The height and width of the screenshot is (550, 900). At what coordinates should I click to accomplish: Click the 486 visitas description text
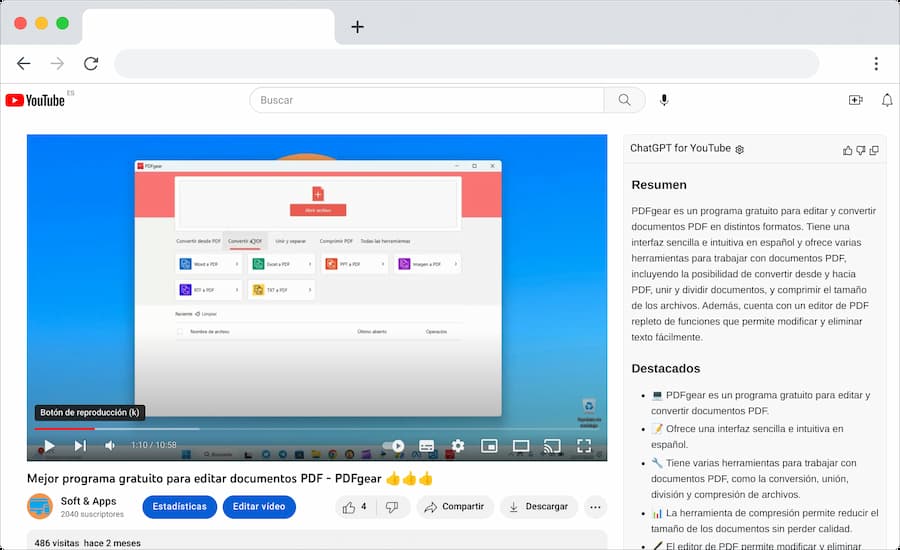pos(87,543)
